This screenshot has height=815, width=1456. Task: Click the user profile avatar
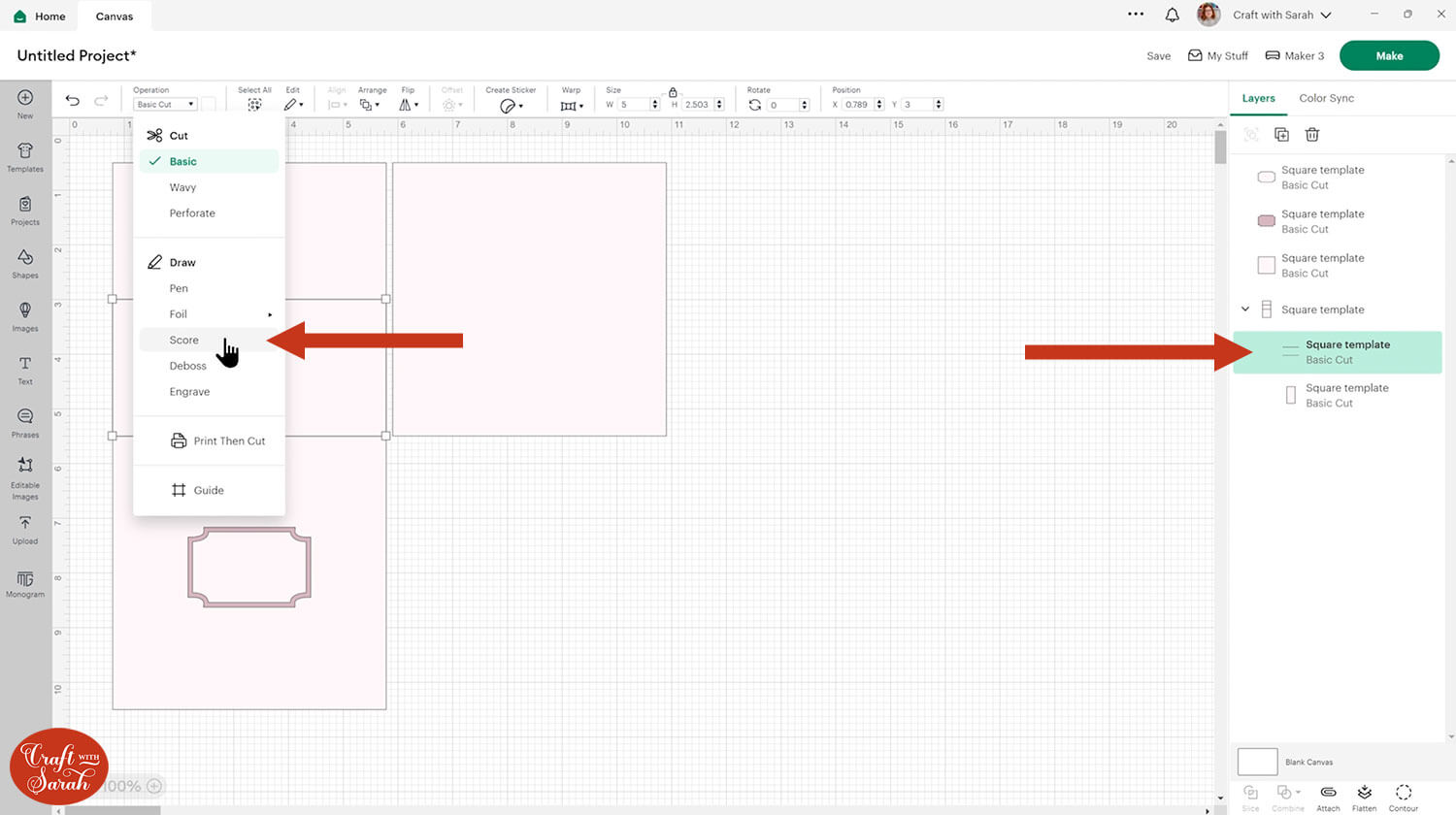1208,15
